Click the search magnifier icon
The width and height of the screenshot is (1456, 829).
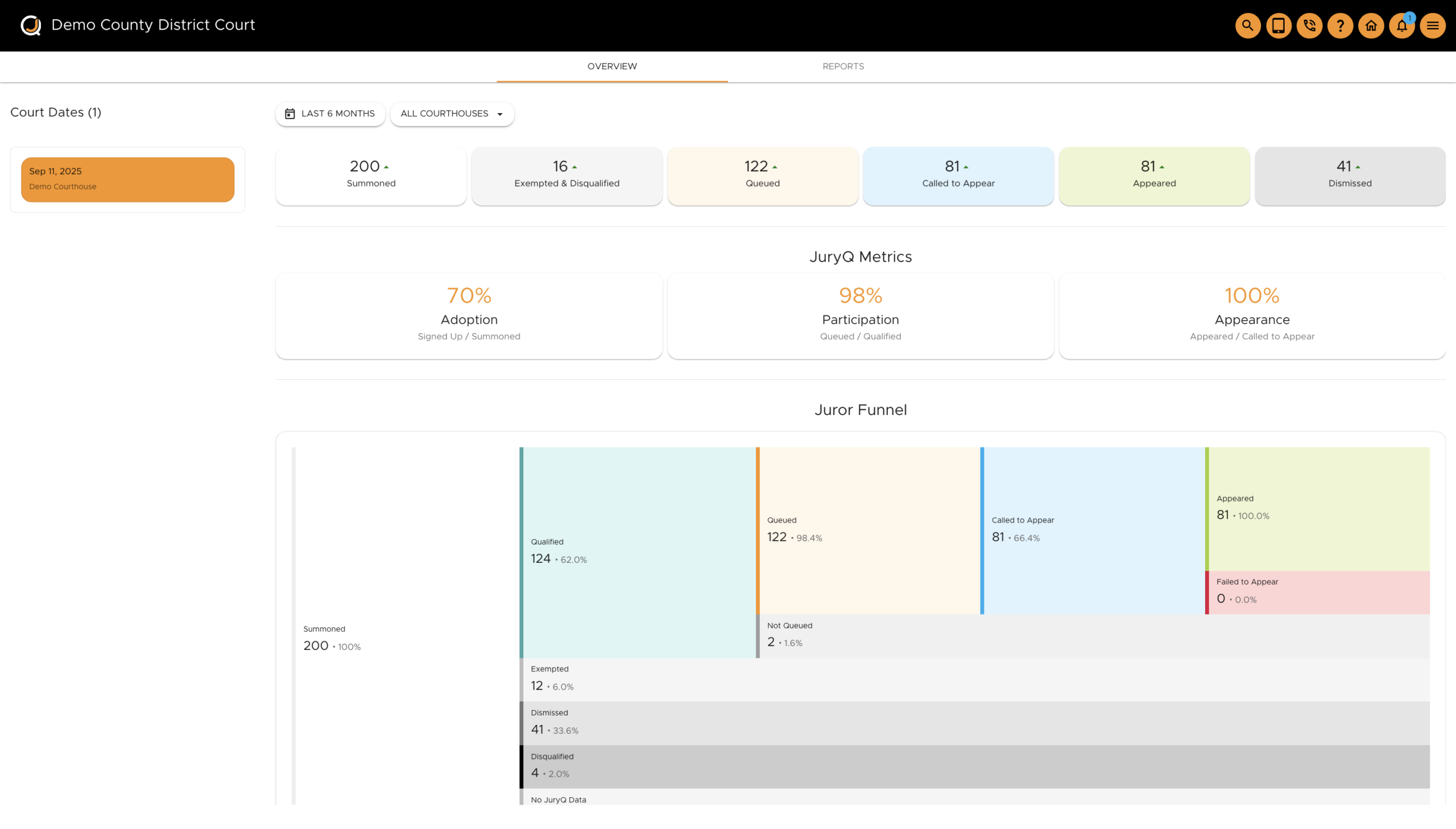click(x=1247, y=26)
